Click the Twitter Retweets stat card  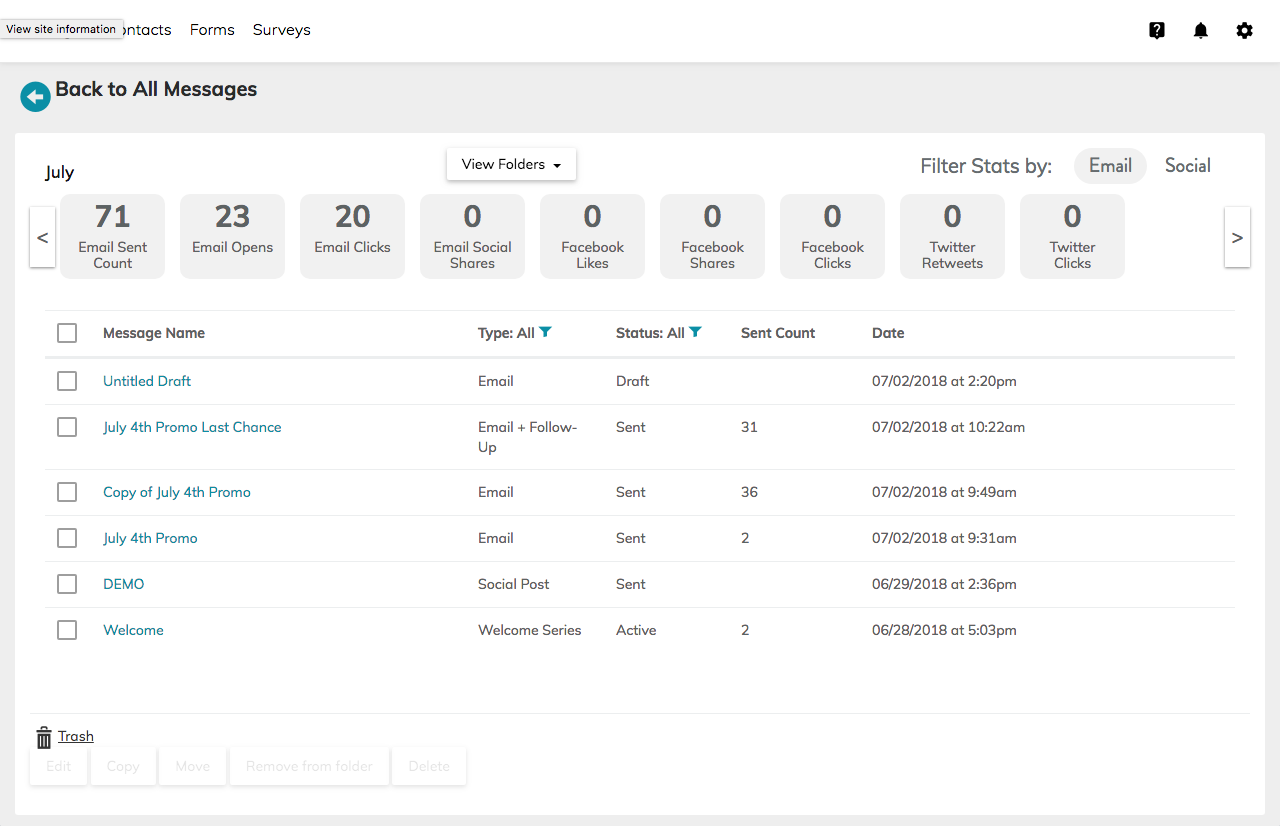(952, 236)
